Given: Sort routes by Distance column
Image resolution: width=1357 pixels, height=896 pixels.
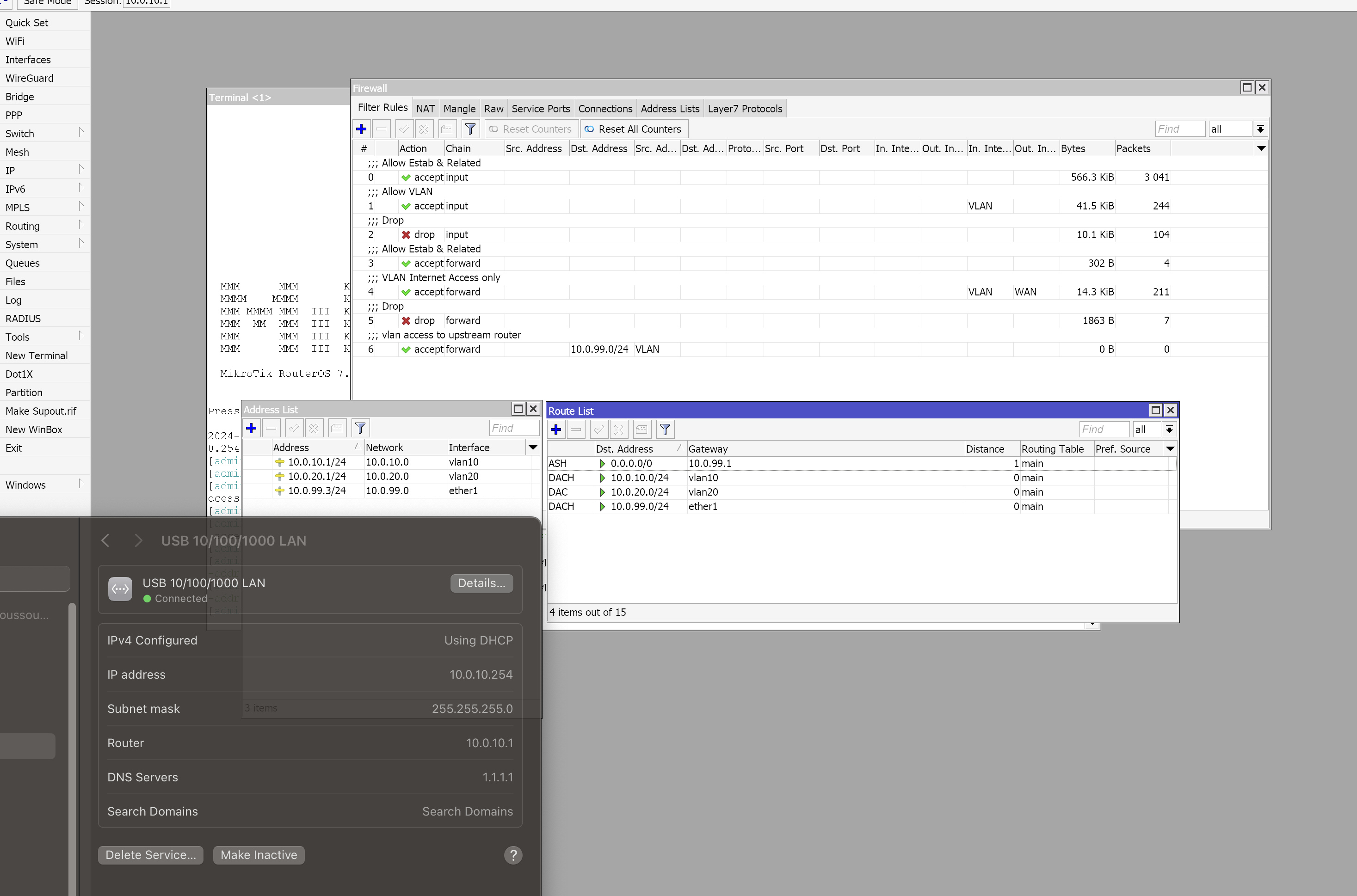Looking at the screenshot, I should (992, 449).
